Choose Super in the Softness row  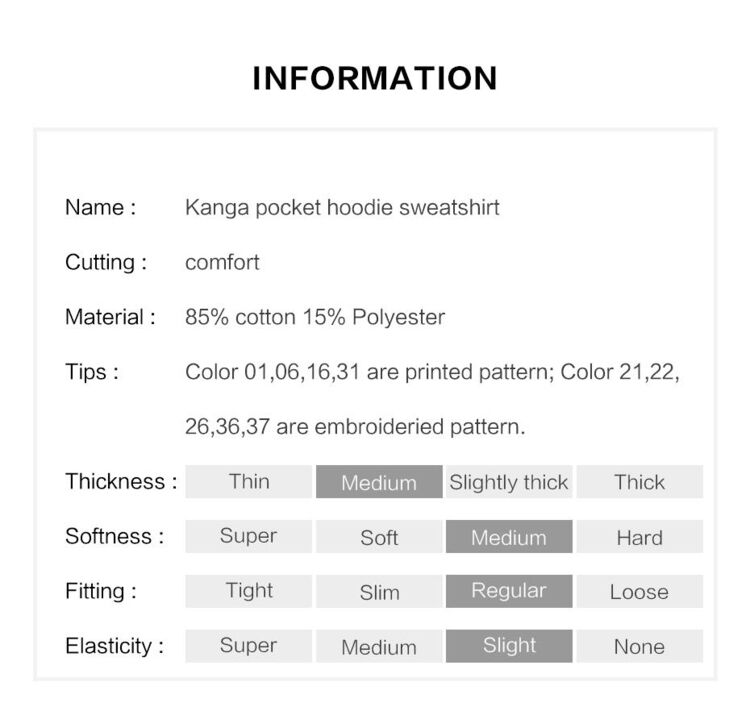249,536
